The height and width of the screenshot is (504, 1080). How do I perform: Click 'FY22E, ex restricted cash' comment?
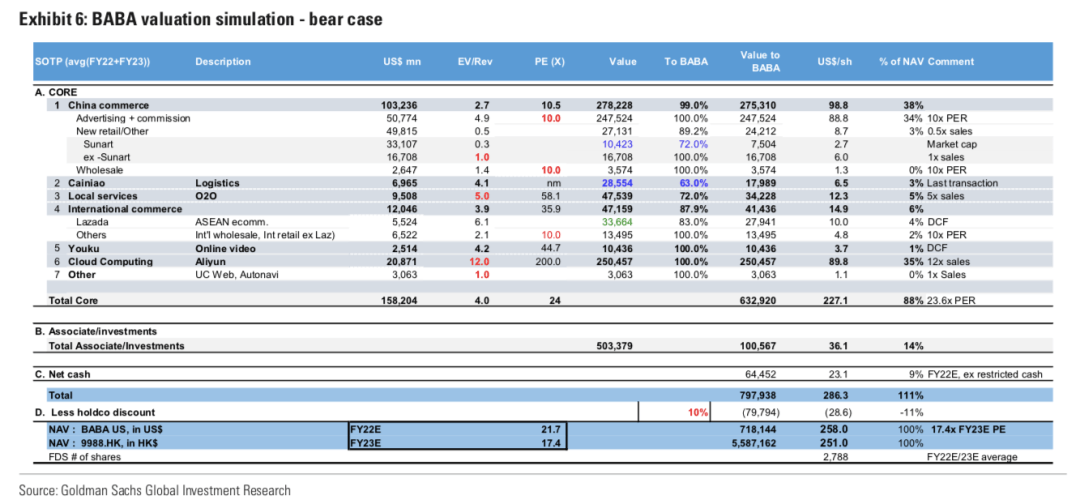pos(985,375)
